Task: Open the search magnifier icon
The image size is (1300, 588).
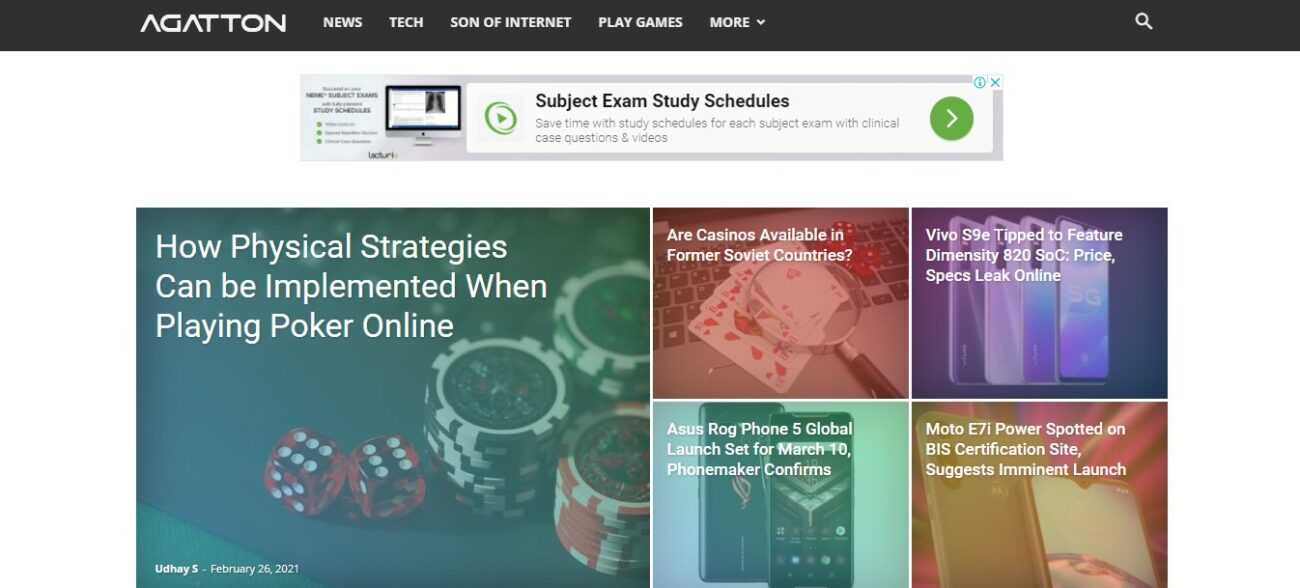Action: (x=1144, y=21)
